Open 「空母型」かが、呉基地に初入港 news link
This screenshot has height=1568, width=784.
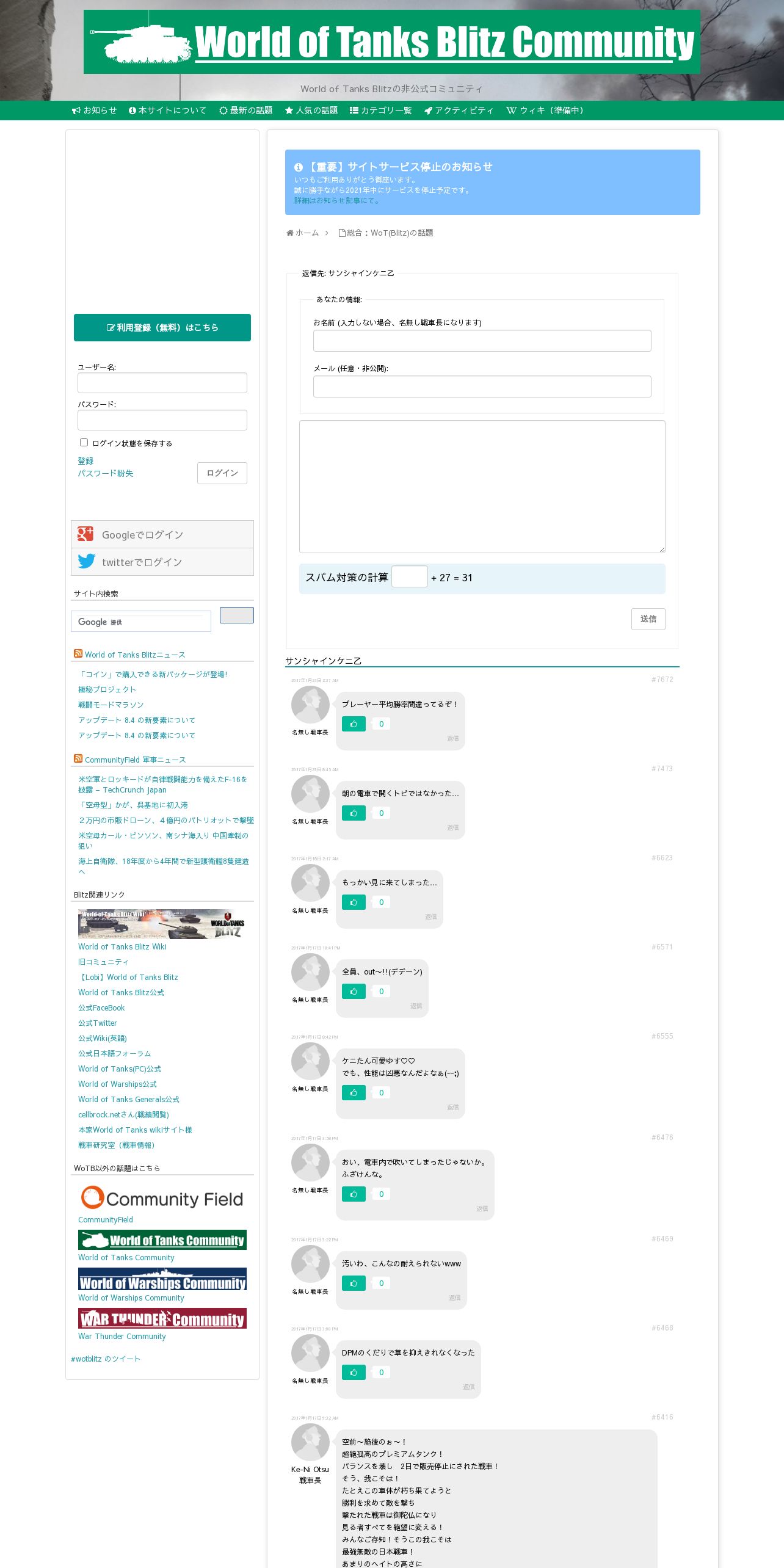pyautogui.click(x=133, y=805)
